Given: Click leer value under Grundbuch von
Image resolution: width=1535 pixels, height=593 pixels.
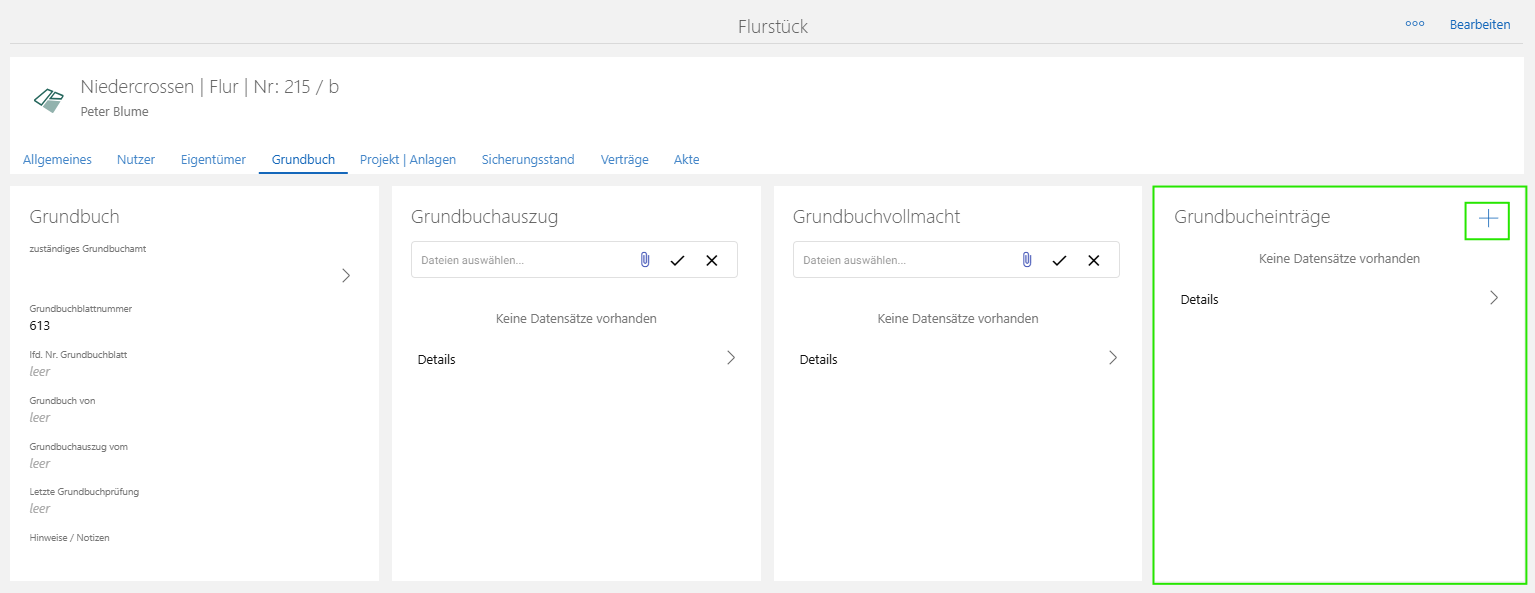Looking at the screenshot, I should (40, 418).
